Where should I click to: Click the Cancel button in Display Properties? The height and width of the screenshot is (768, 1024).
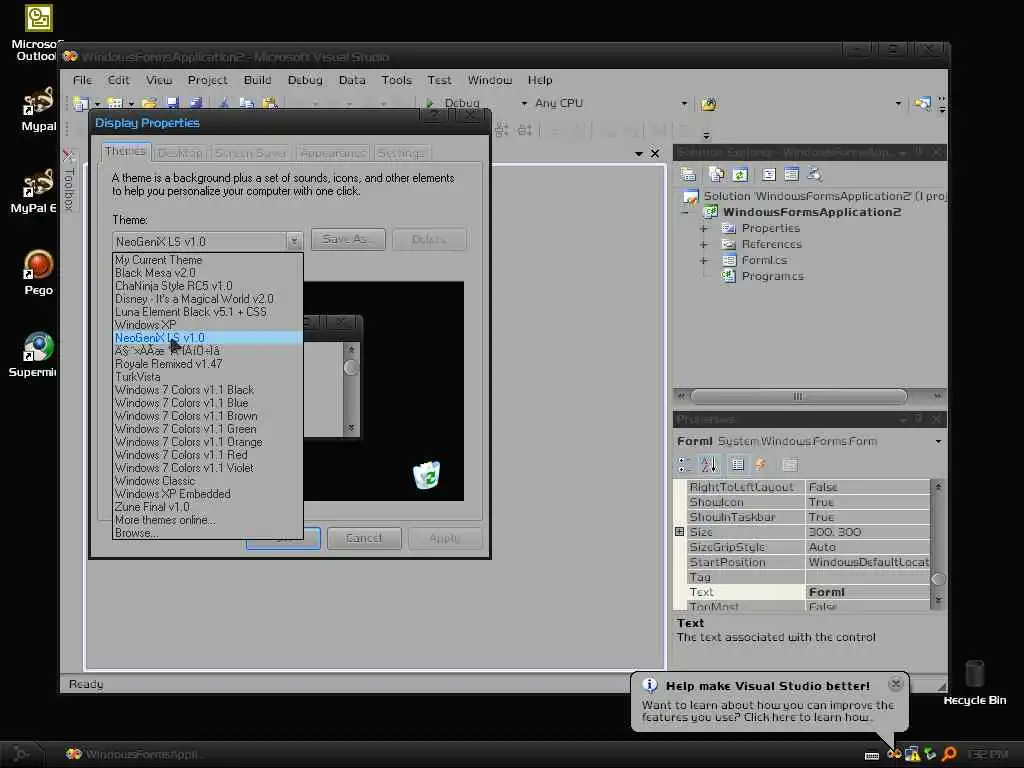(x=364, y=538)
